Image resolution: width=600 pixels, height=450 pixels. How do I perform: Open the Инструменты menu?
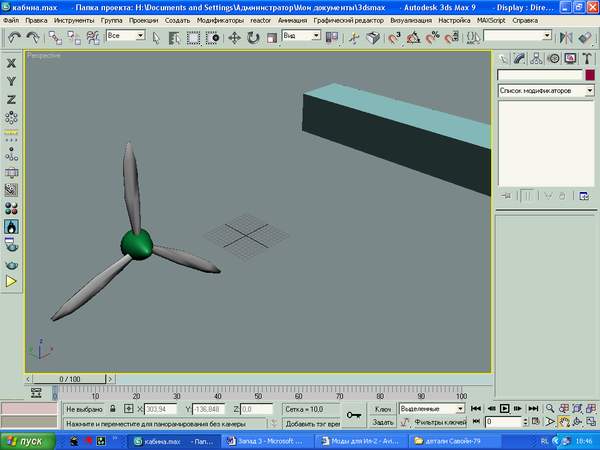pos(74,20)
